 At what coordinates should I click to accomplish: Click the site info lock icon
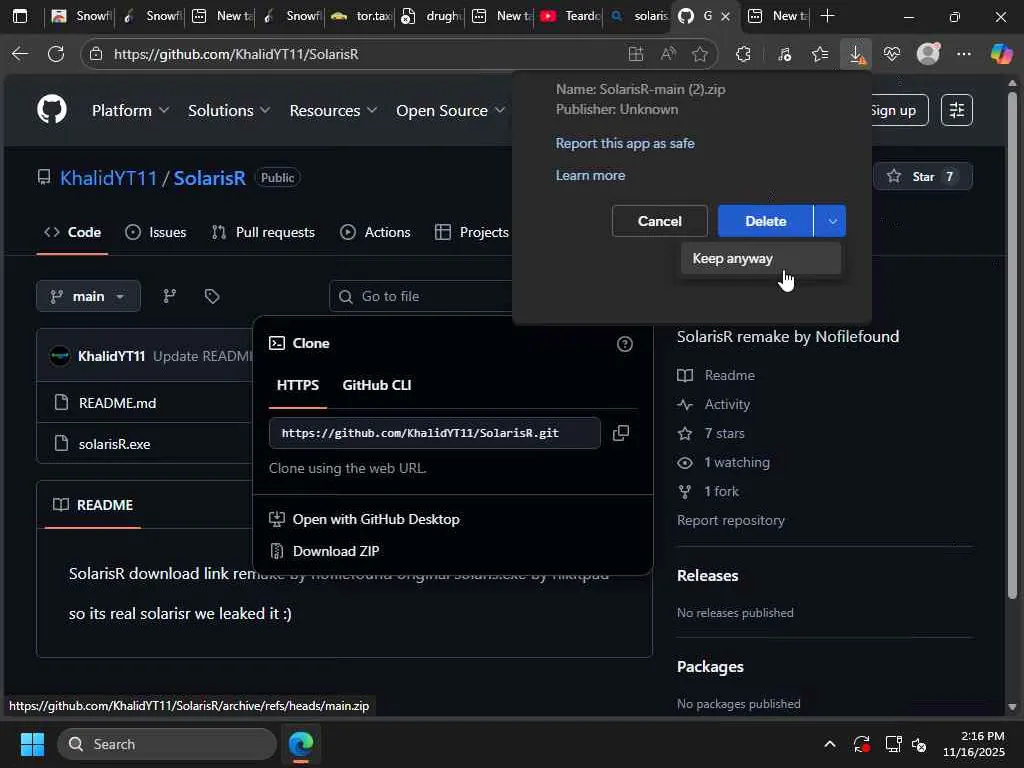[x=96, y=54]
